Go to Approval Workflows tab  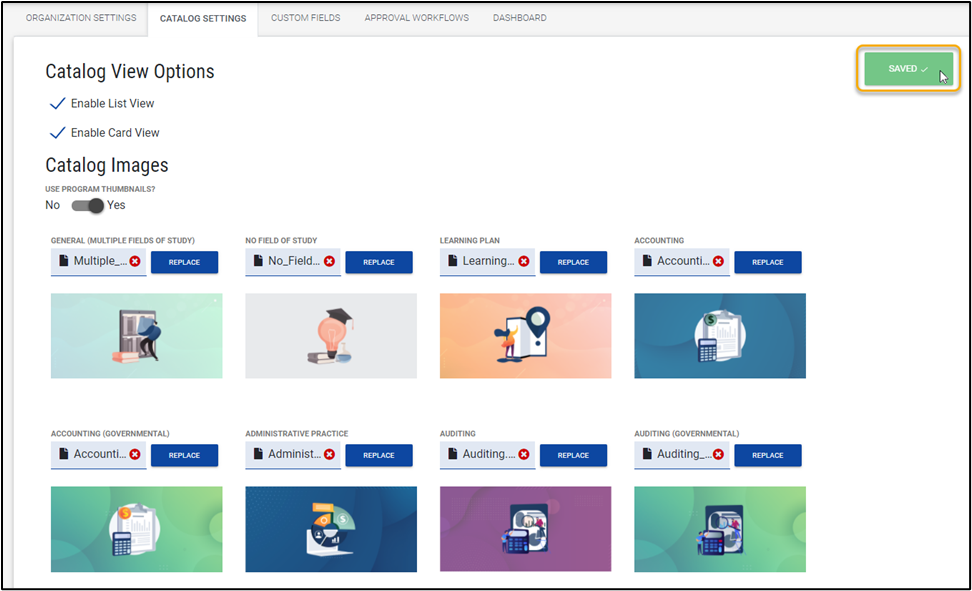(416, 18)
